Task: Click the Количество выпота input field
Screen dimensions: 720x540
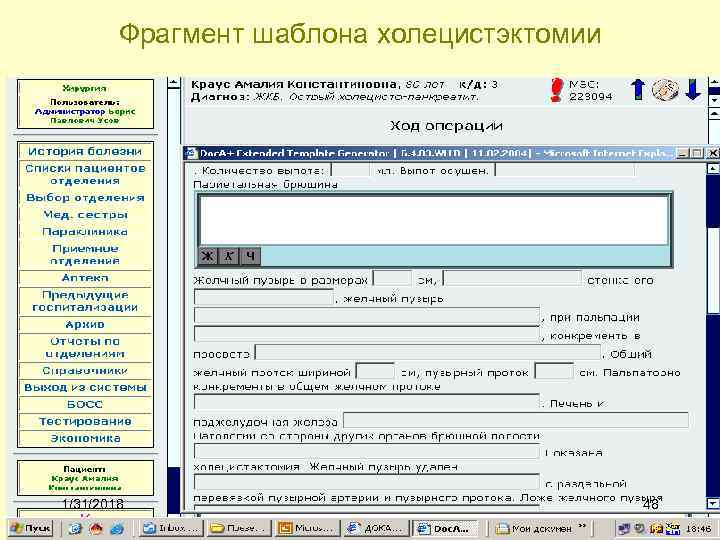Action: coord(351,170)
